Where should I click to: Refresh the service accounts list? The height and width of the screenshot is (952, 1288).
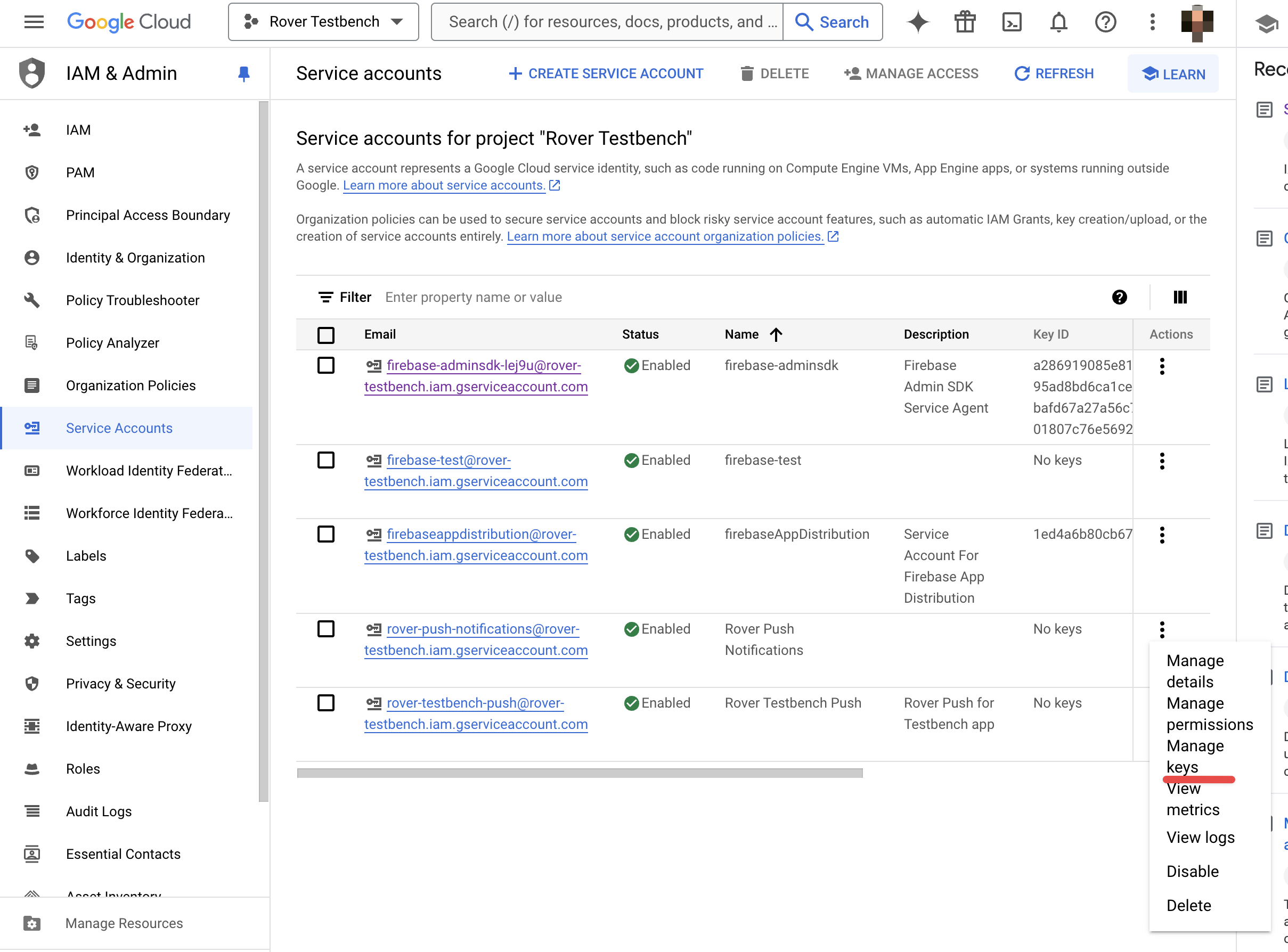[x=1054, y=74]
